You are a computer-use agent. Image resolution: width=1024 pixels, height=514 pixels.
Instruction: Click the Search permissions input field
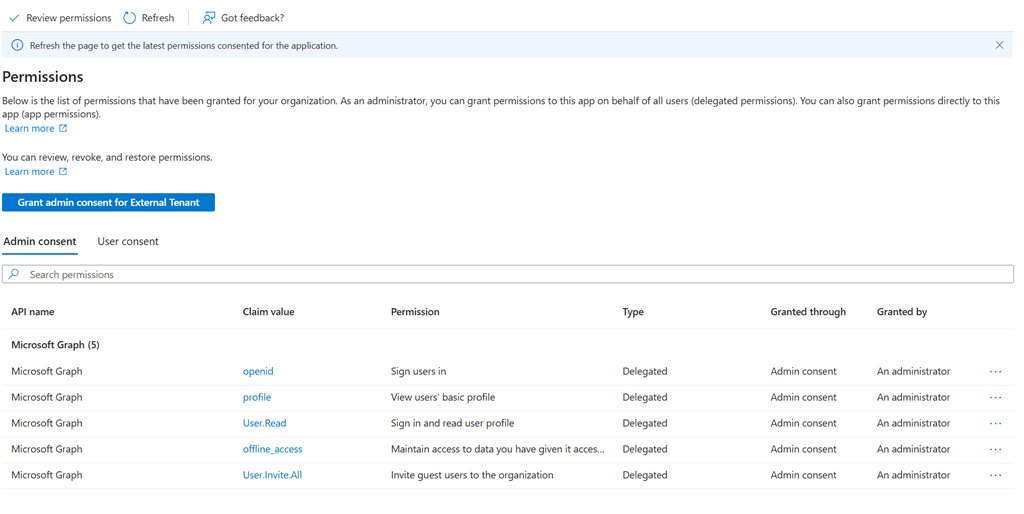tap(500, 274)
